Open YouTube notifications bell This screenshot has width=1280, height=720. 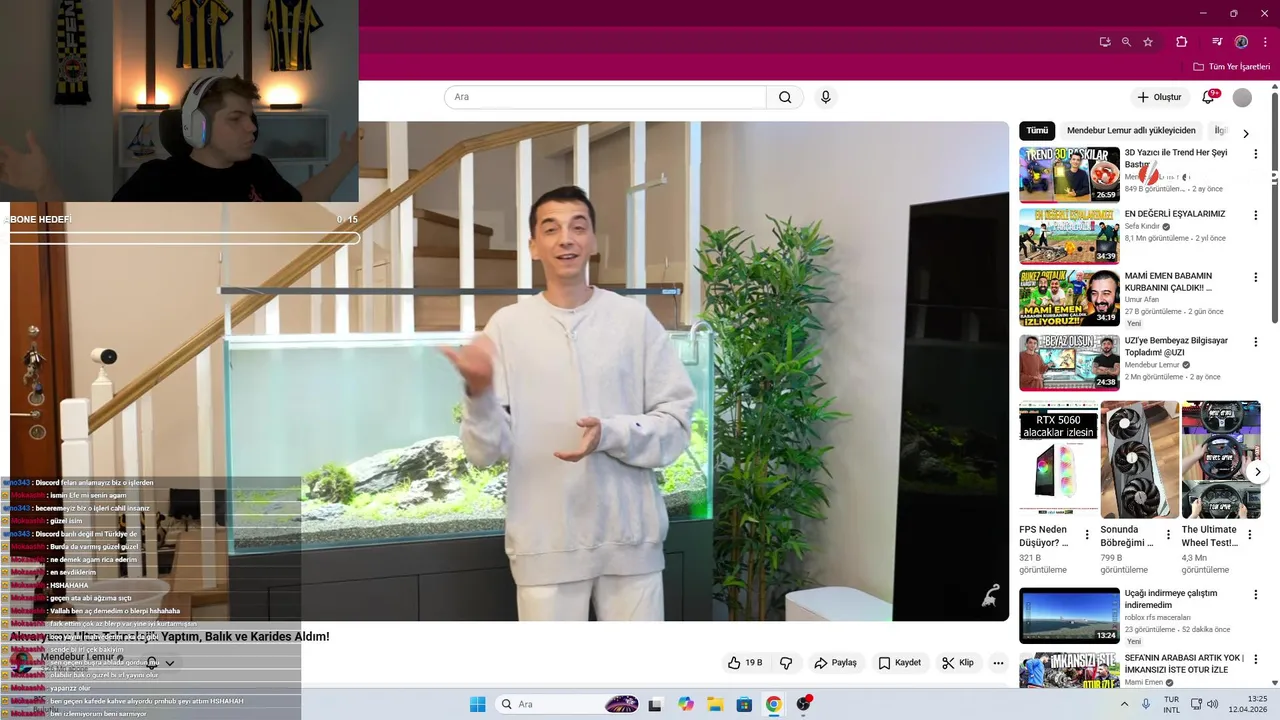click(x=1208, y=97)
